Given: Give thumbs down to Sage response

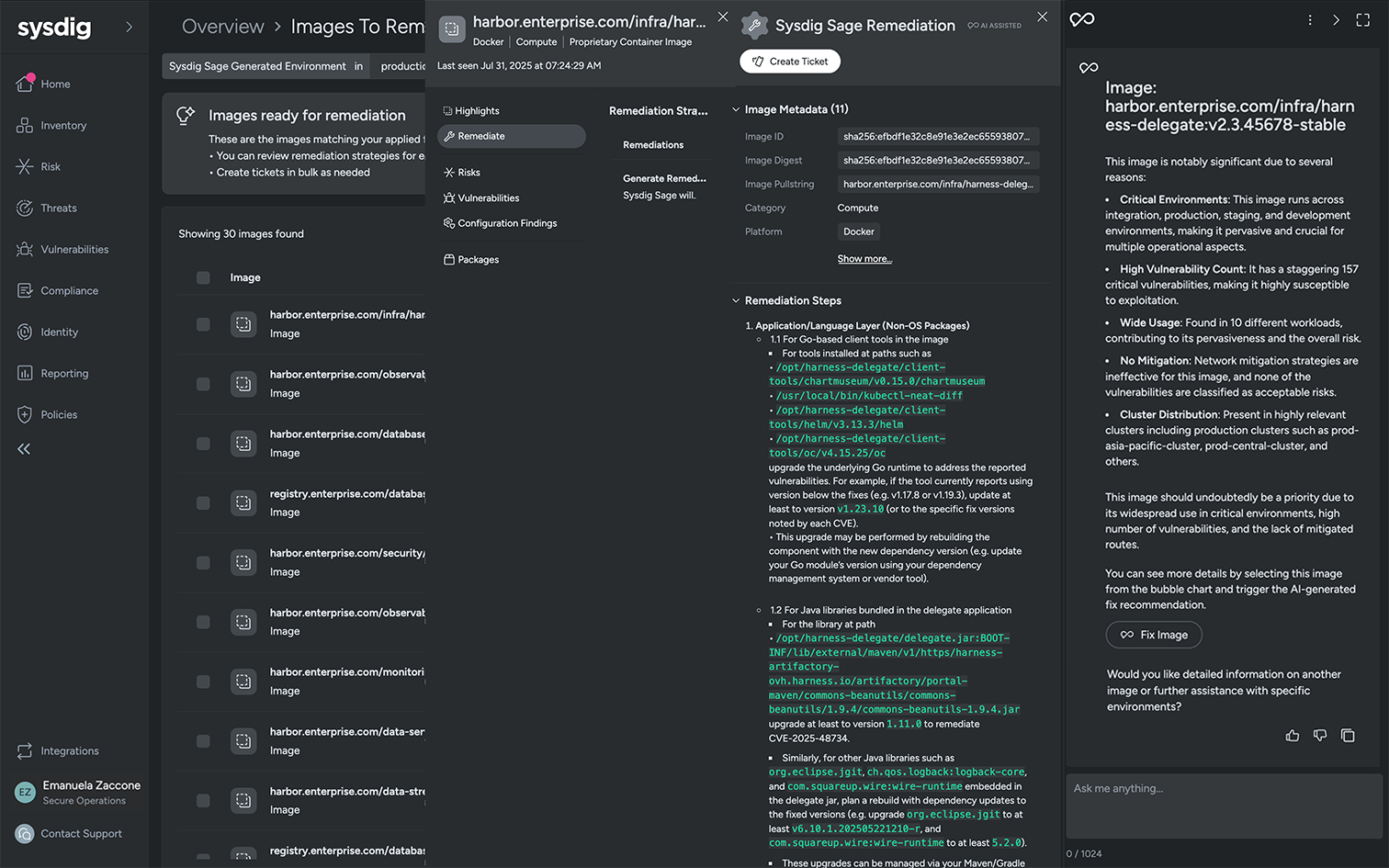Looking at the screenshot, I should 1320,736.
